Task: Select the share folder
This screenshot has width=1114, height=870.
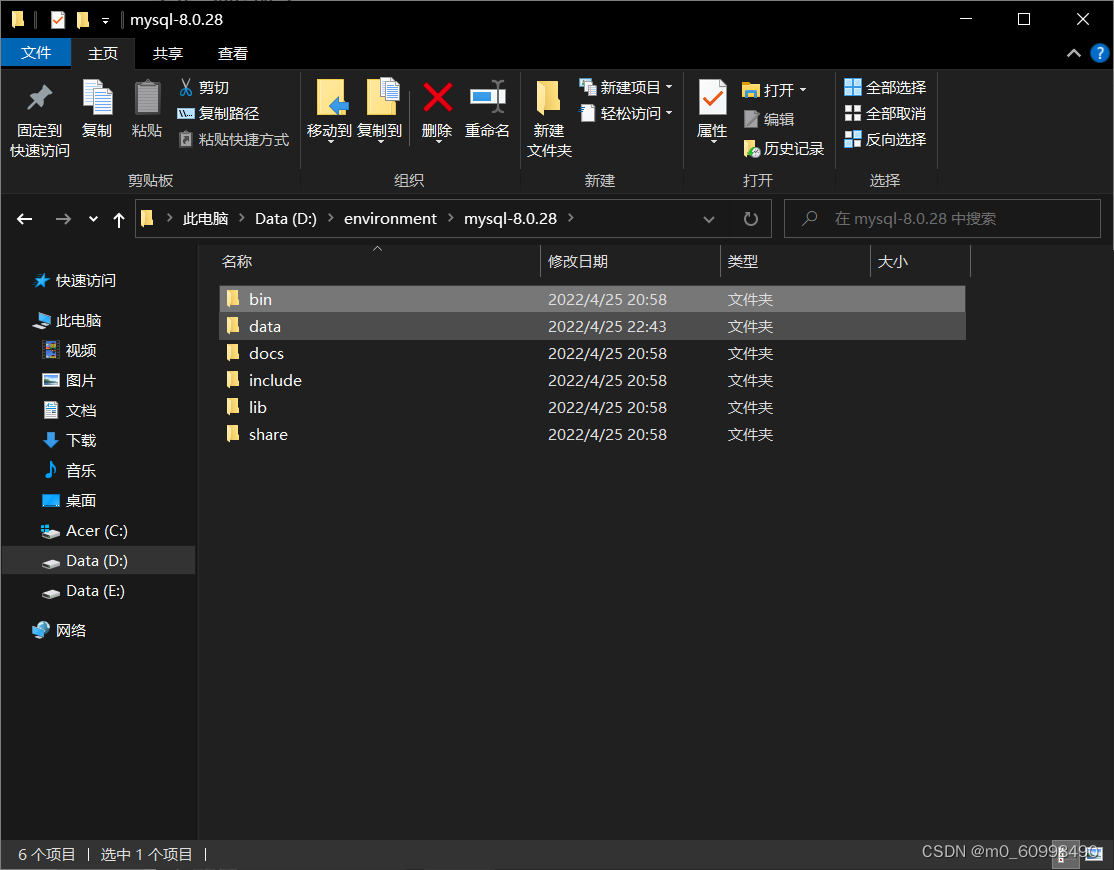Action: pyautogui.click(x=593, y=434)
